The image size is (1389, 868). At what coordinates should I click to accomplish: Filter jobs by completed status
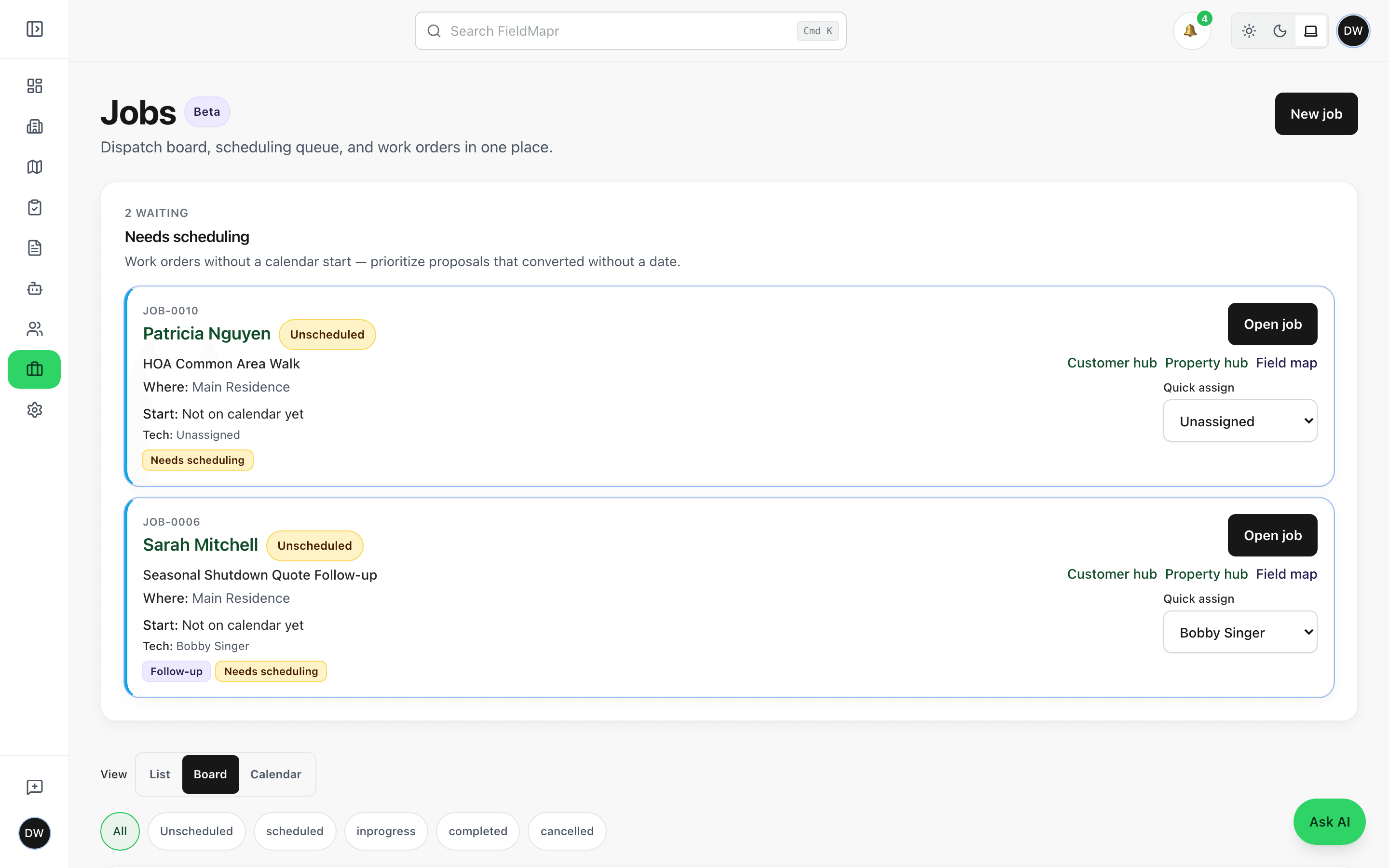(477, 831)
